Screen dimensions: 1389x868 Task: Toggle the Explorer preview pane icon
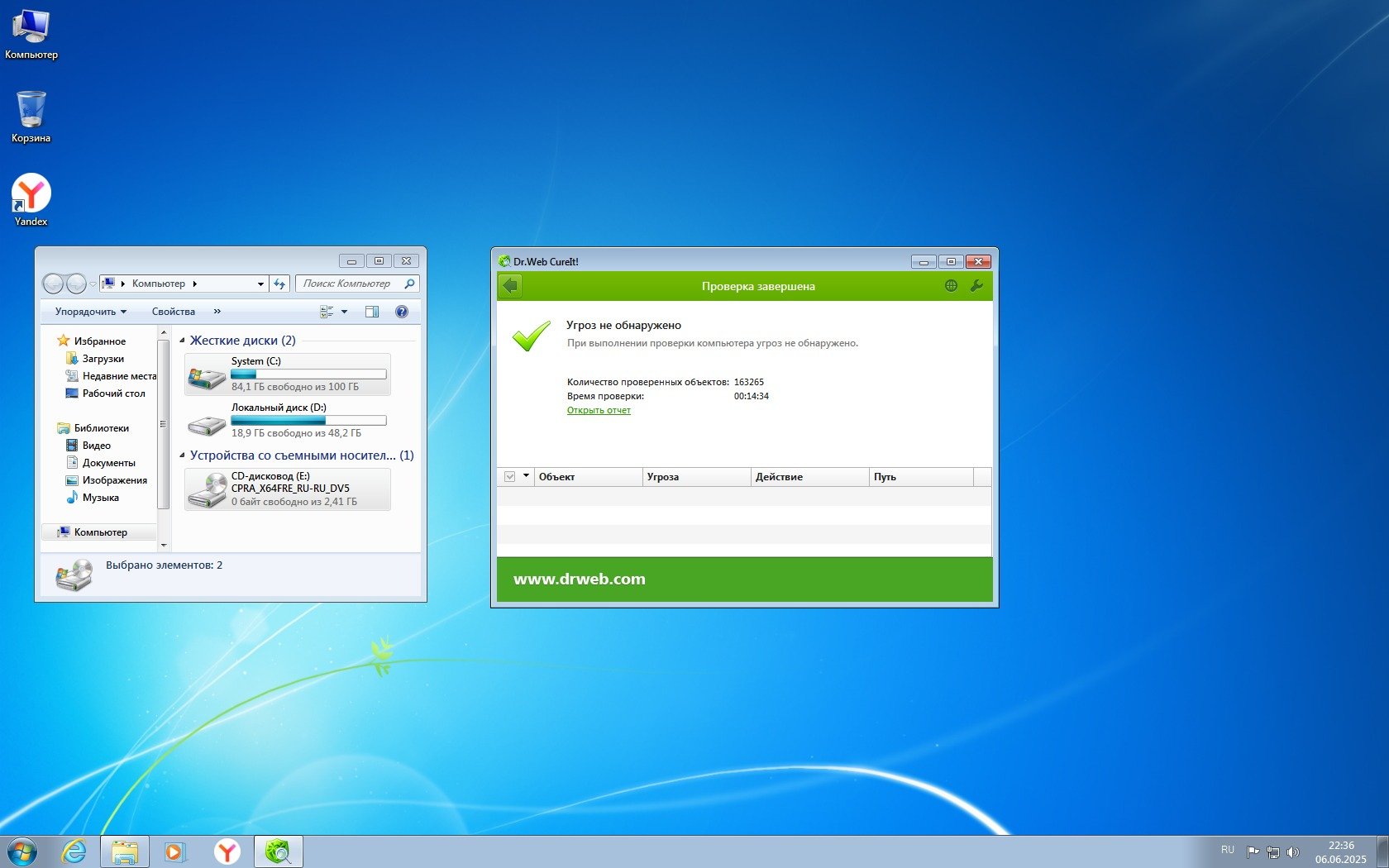tap(372, 312)
